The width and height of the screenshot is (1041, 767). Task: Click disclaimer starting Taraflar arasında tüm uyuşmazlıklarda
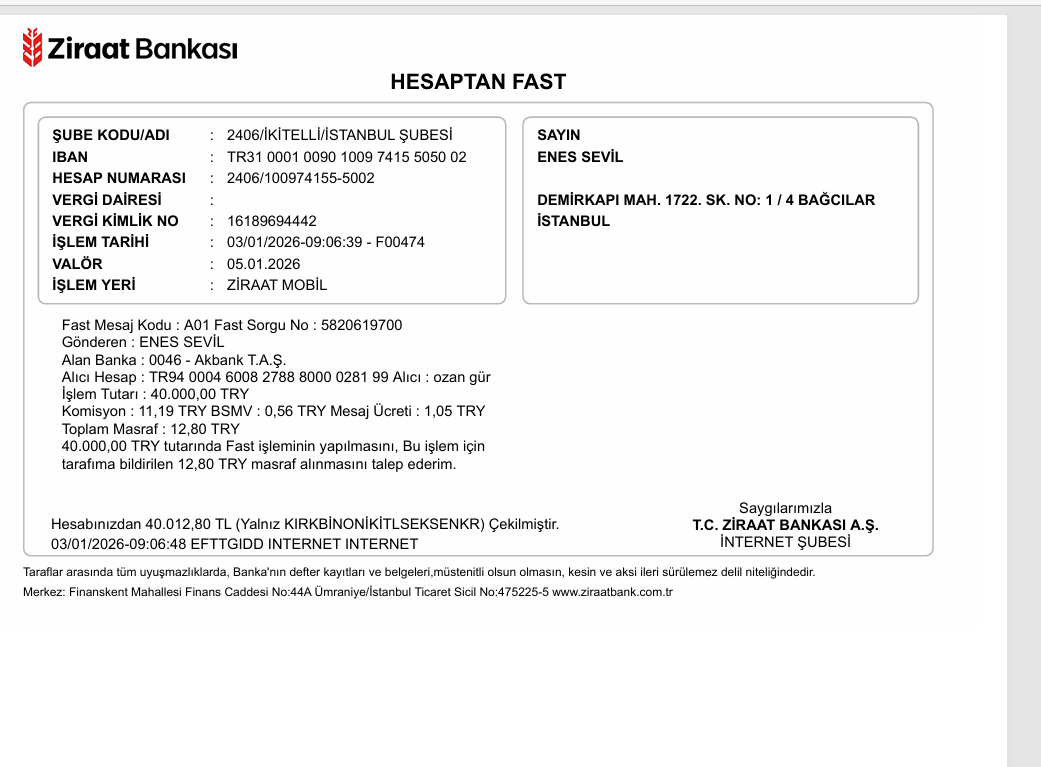(x=419, y=572)
